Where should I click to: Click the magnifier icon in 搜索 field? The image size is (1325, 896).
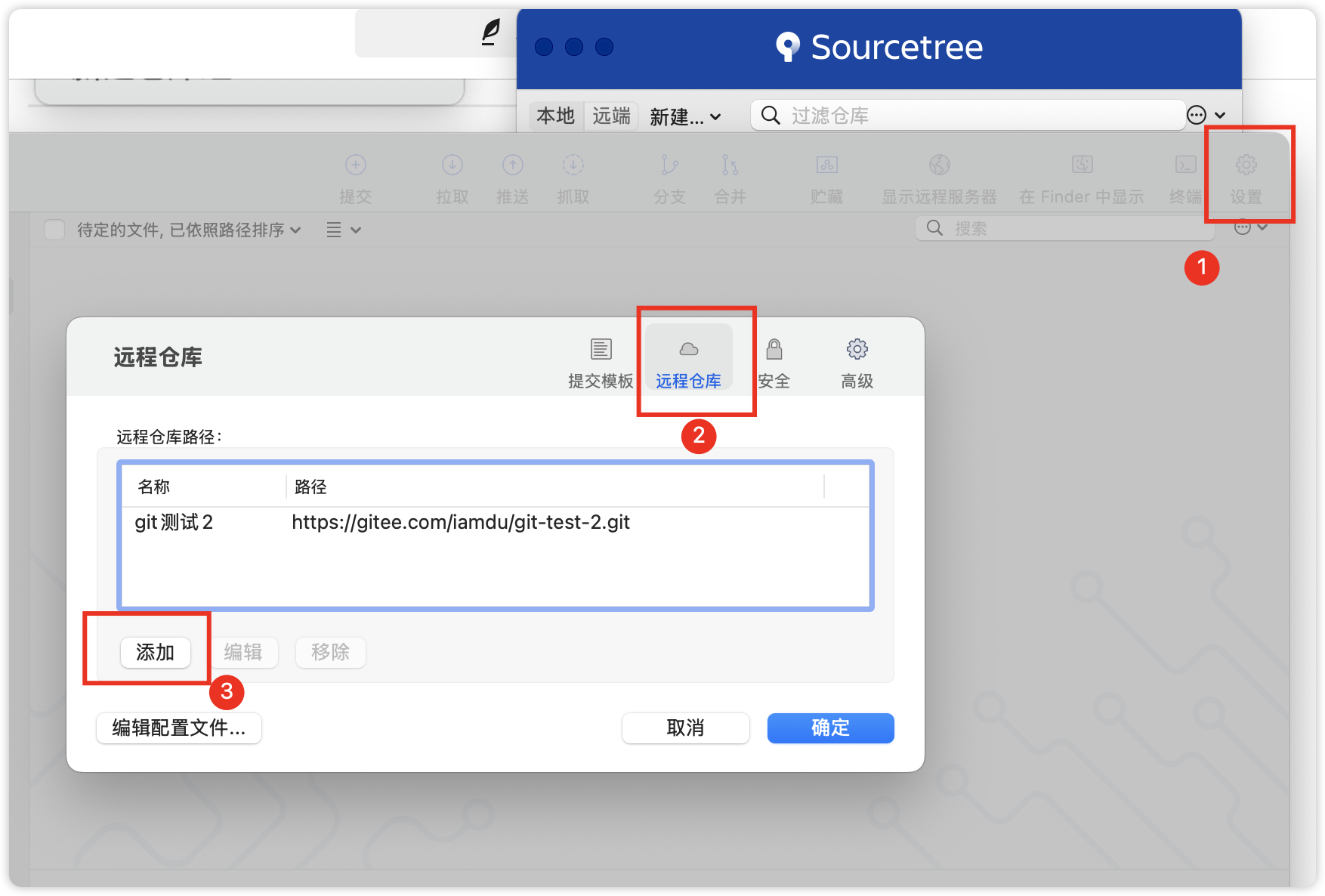coord(935,228)
